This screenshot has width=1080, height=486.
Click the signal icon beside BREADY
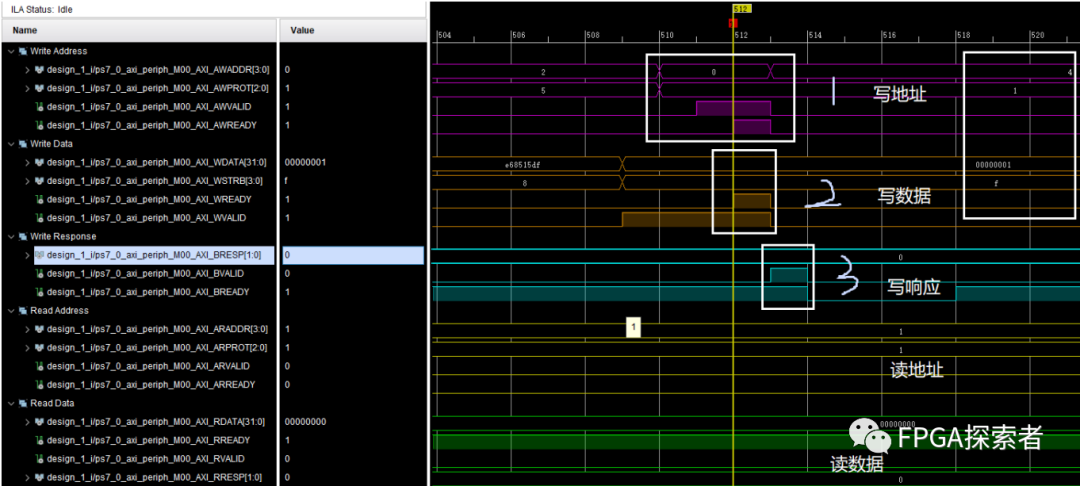(39, 292)
